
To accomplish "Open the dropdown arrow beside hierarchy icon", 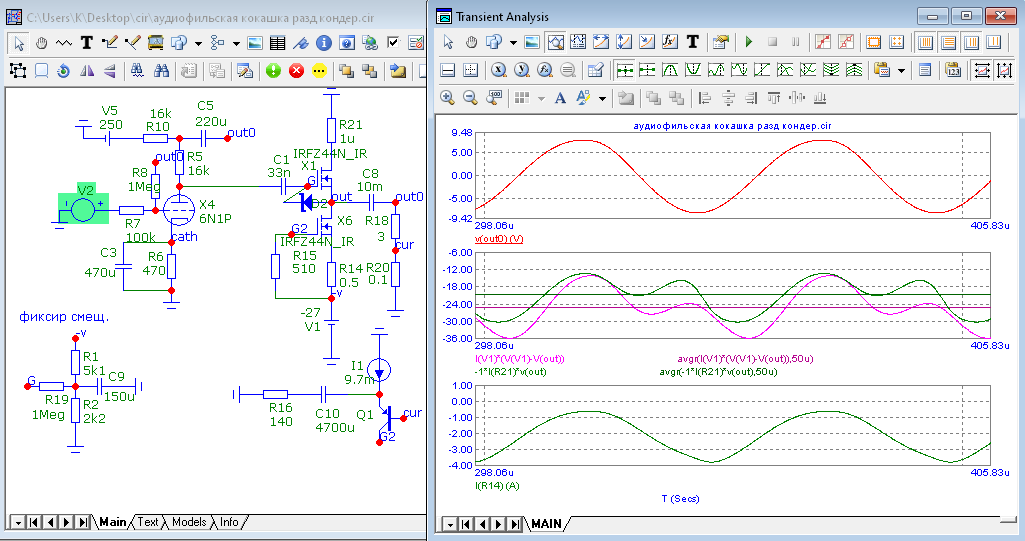I will 236,43.
